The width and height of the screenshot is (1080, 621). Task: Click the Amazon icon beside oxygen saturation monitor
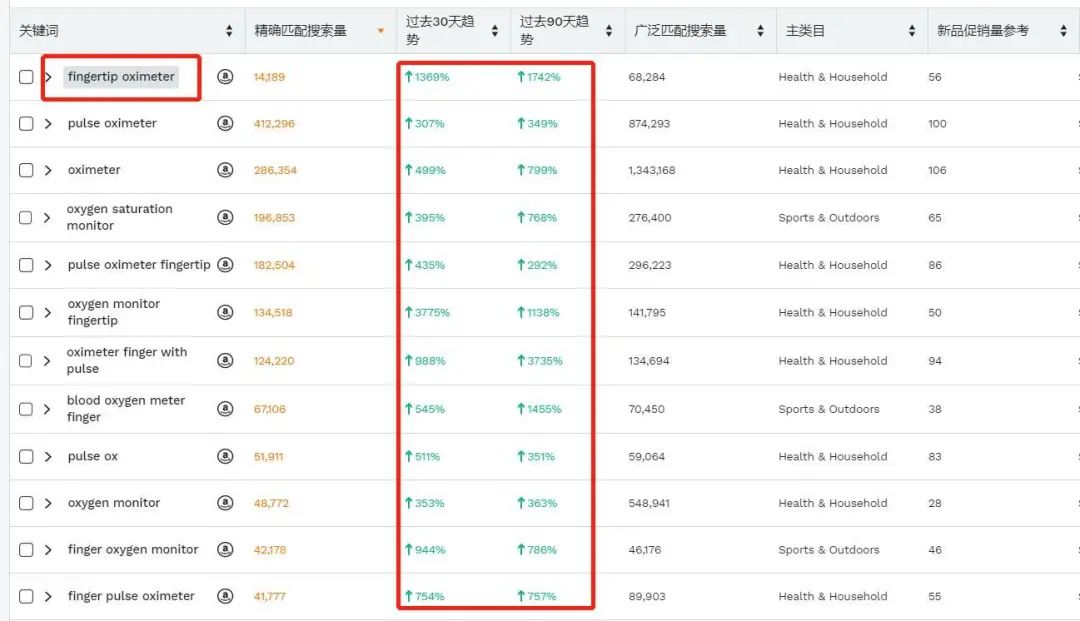point(225,217)
